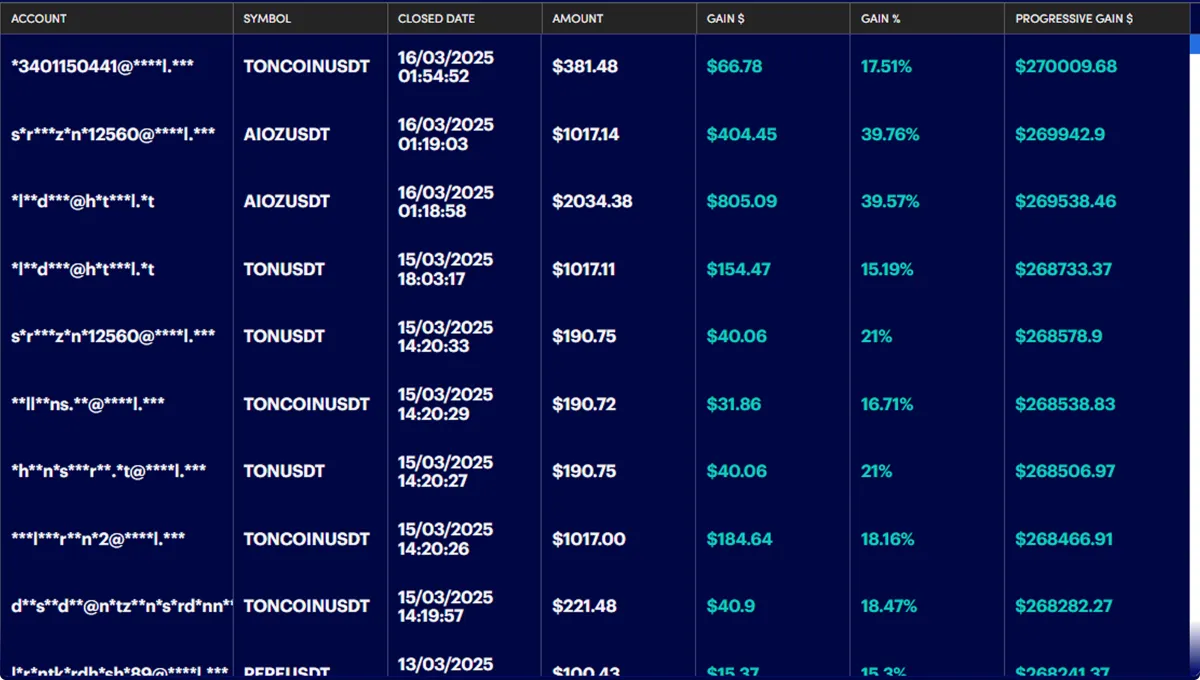Click the PROGRESSIVE GAIN $ column header
This screenshot has height=680, width=1200.
tap(1074, 19)
